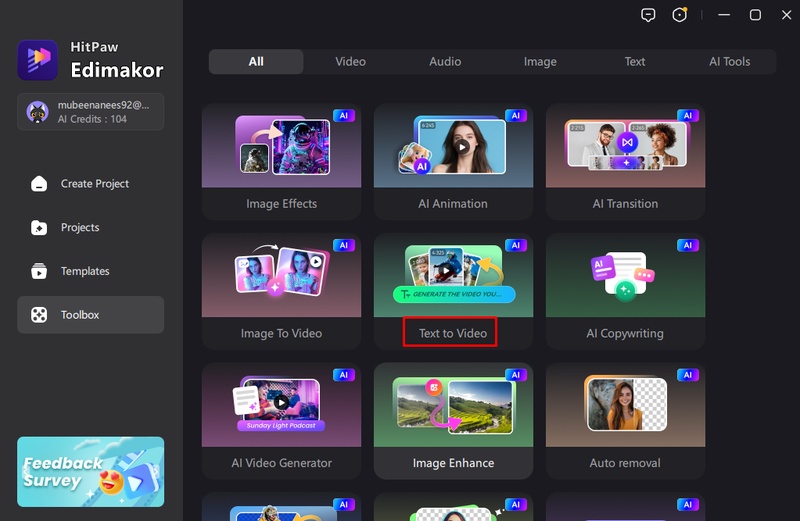Switch to the All tab
The width and height of the screenshot is (800, 521).
click(x=256, y=62)
